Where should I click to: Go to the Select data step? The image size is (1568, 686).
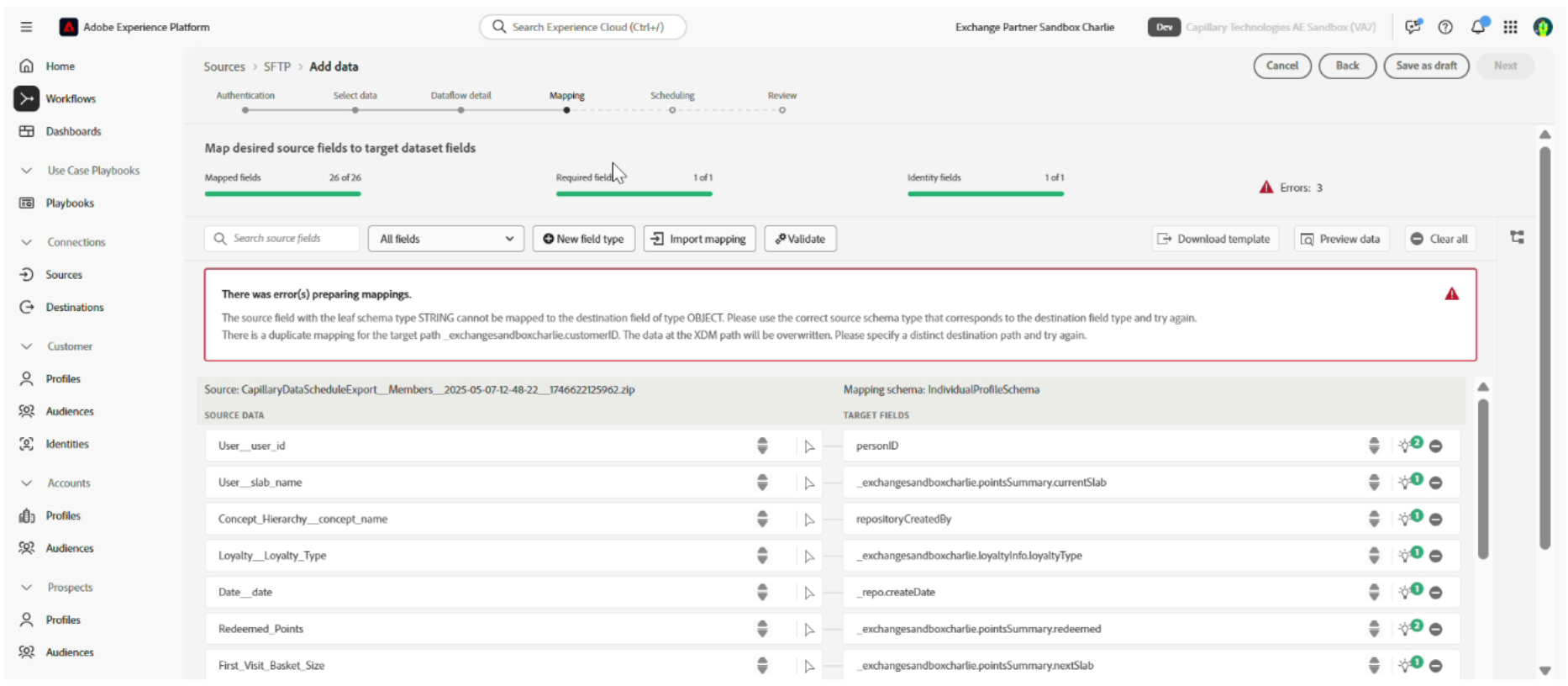[355, 102]
